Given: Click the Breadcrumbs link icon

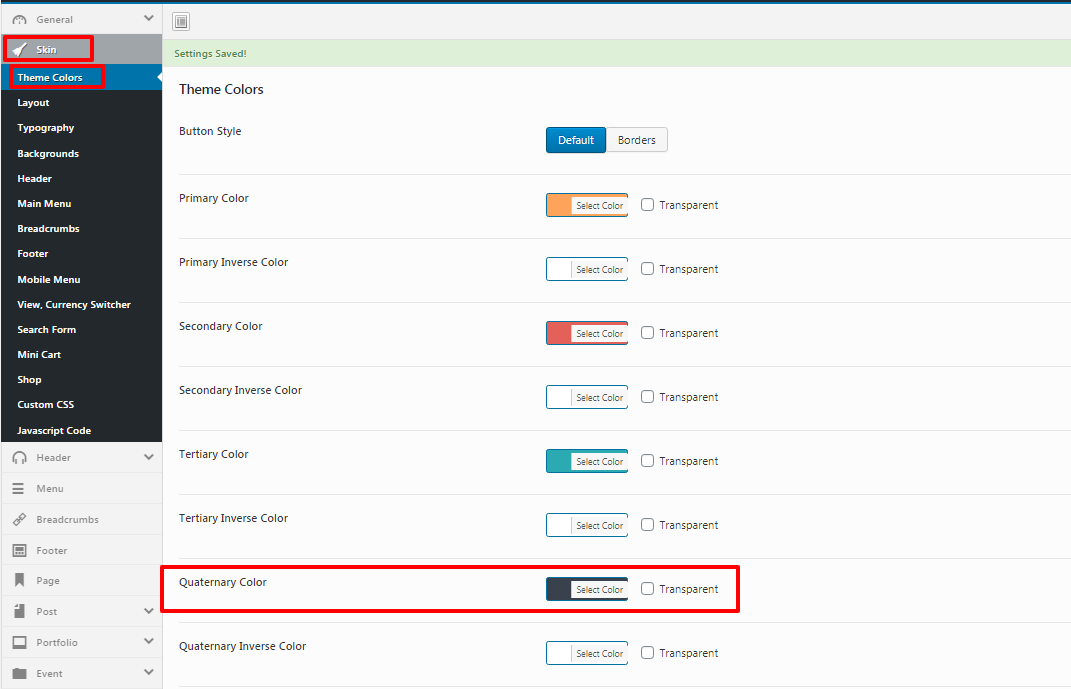Looking at the screenshot, I should pyautogui.click(x=19, y=520).
